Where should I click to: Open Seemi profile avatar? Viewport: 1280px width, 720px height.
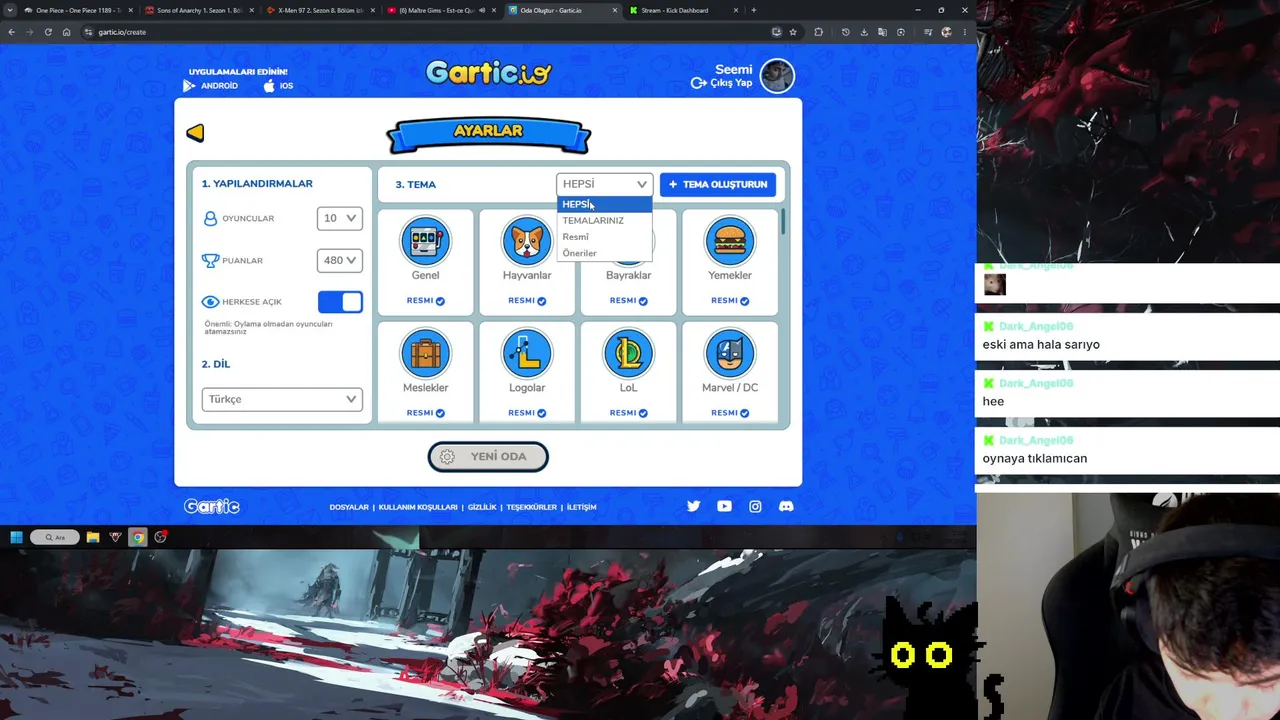click(x=777, y=76)
